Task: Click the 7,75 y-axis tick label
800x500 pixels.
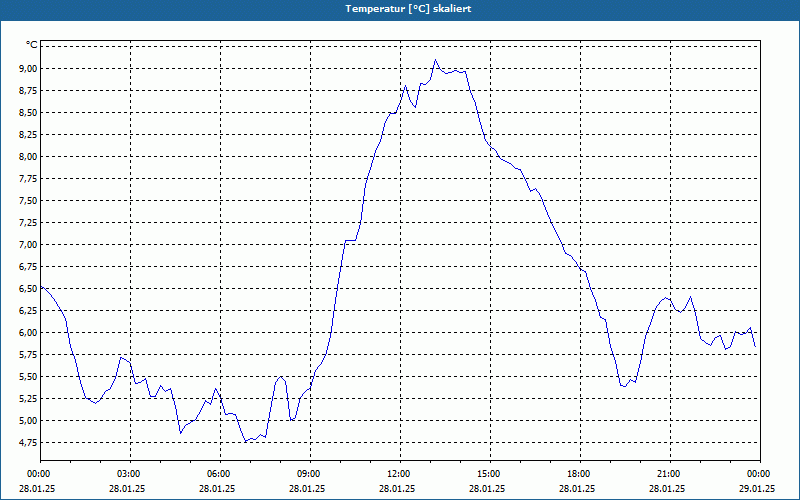Action: [29, 179]
